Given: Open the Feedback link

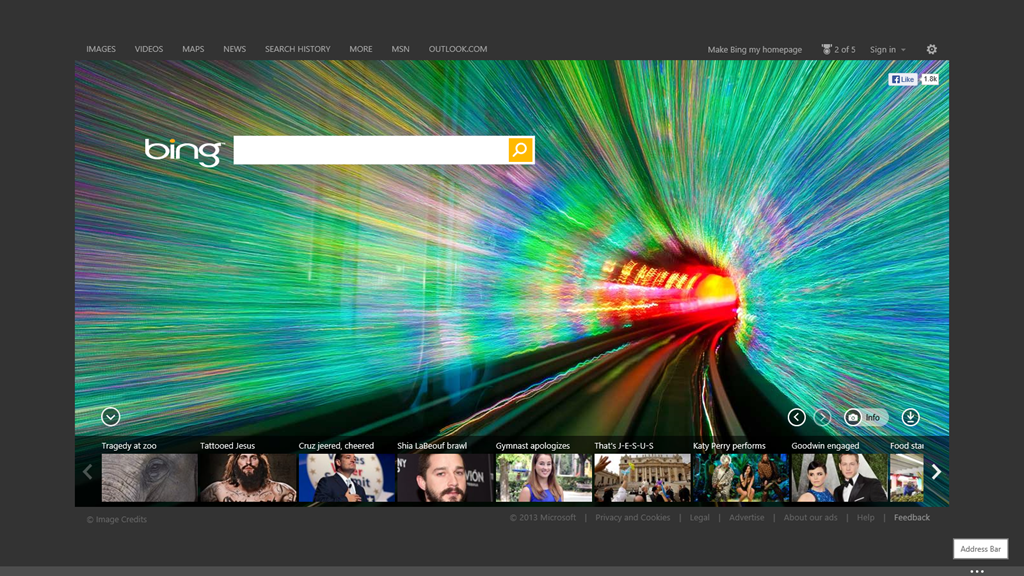Looking at the screenshot, I should (x=911, y=518).
